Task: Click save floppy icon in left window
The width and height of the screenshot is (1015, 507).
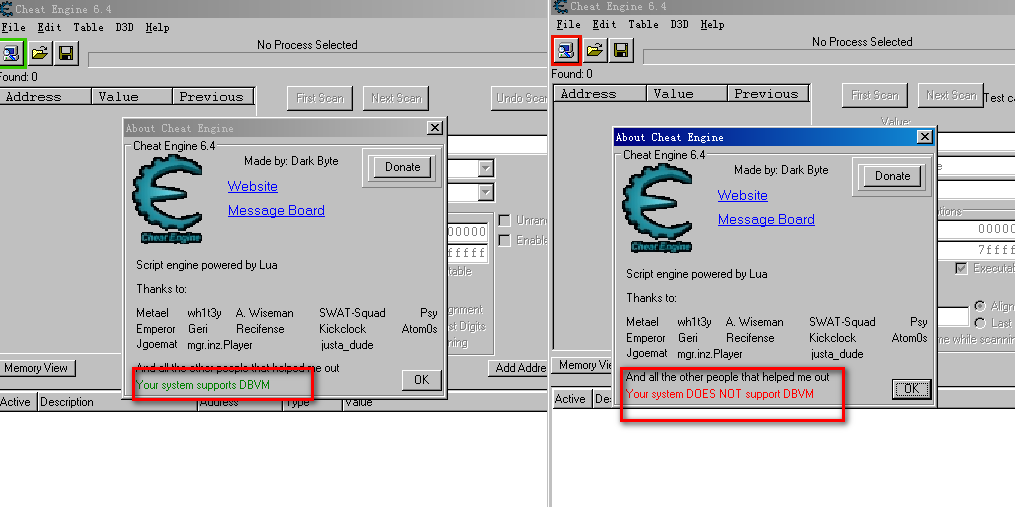Action: (66, 53)
